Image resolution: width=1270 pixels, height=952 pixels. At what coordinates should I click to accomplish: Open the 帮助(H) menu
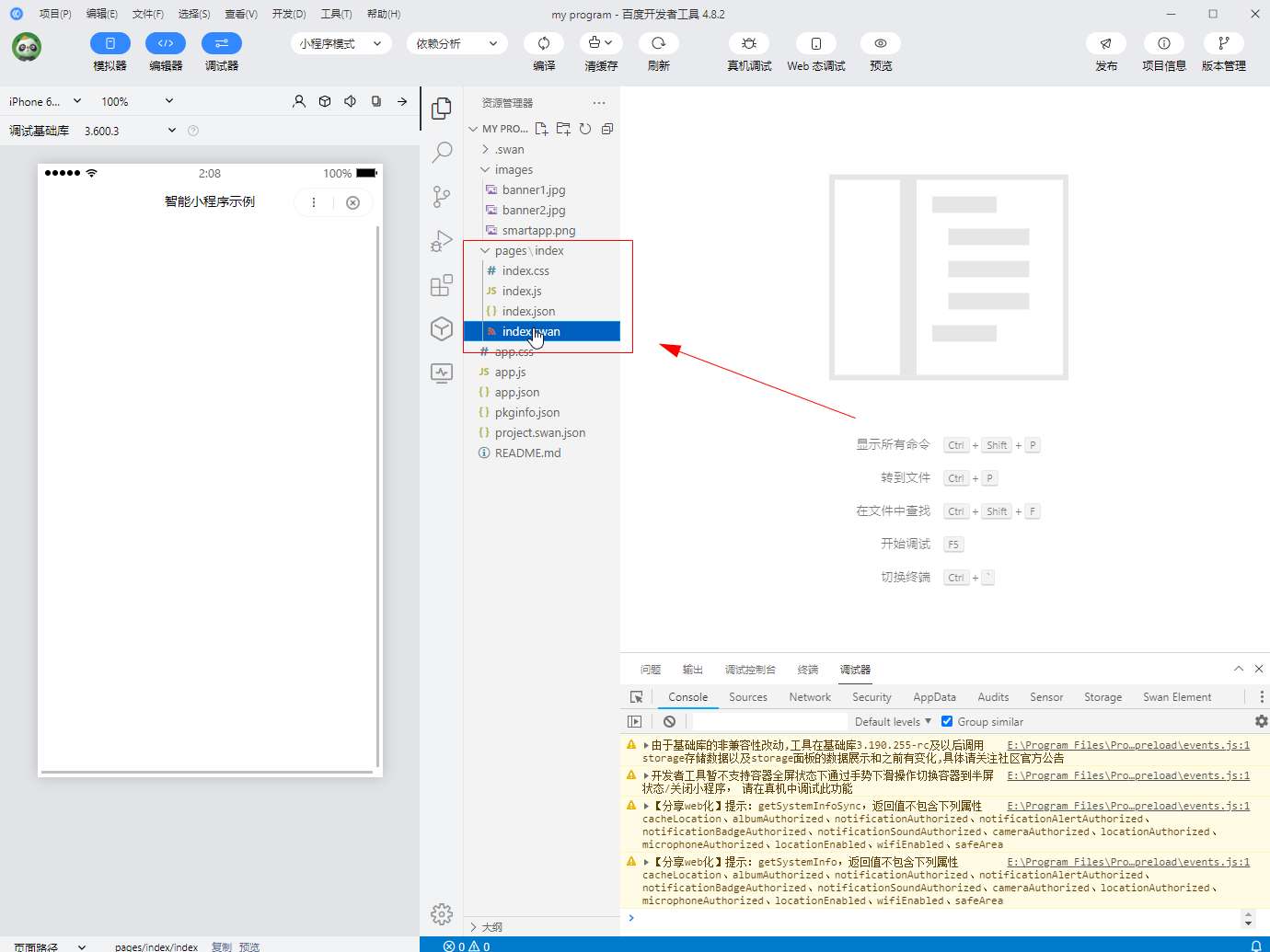click(x=383, y=14)
